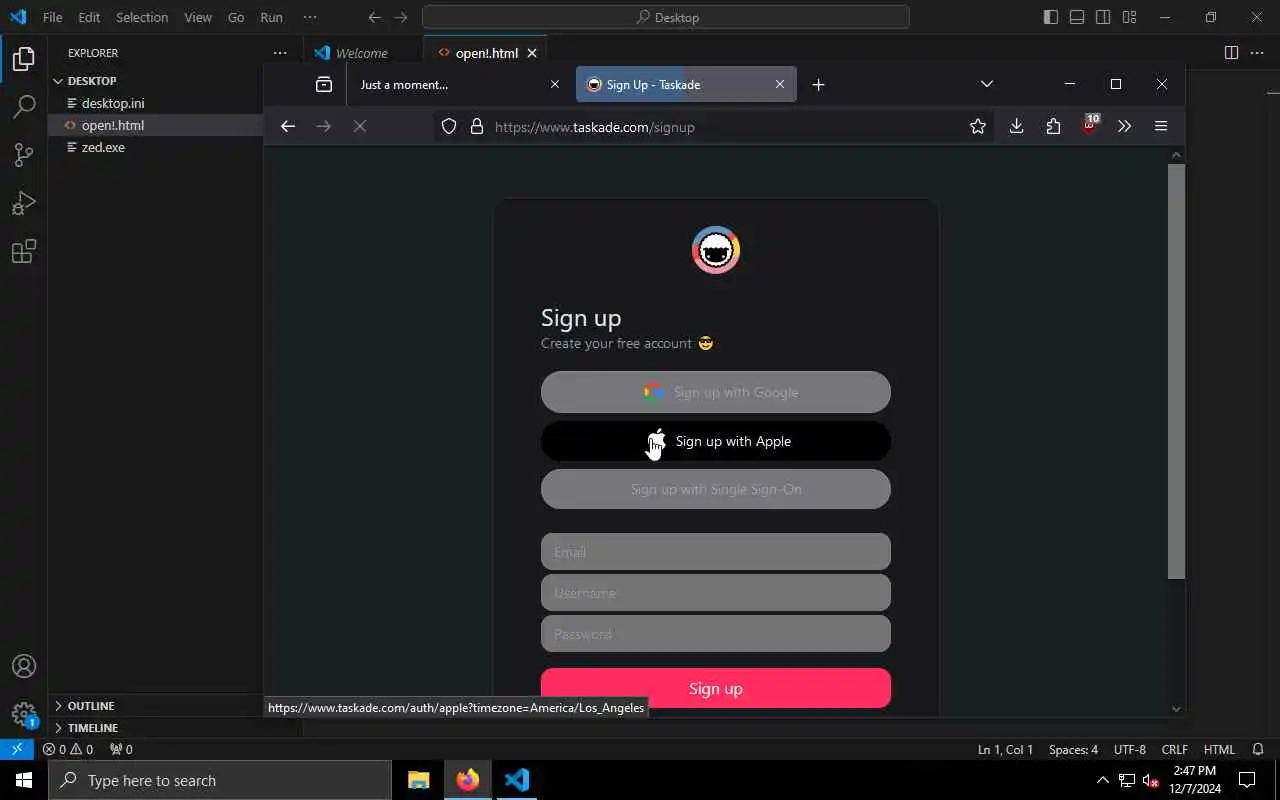Open Firefox downloads panel
This screenshot has height=800, width=1280.
[1017, 126]
